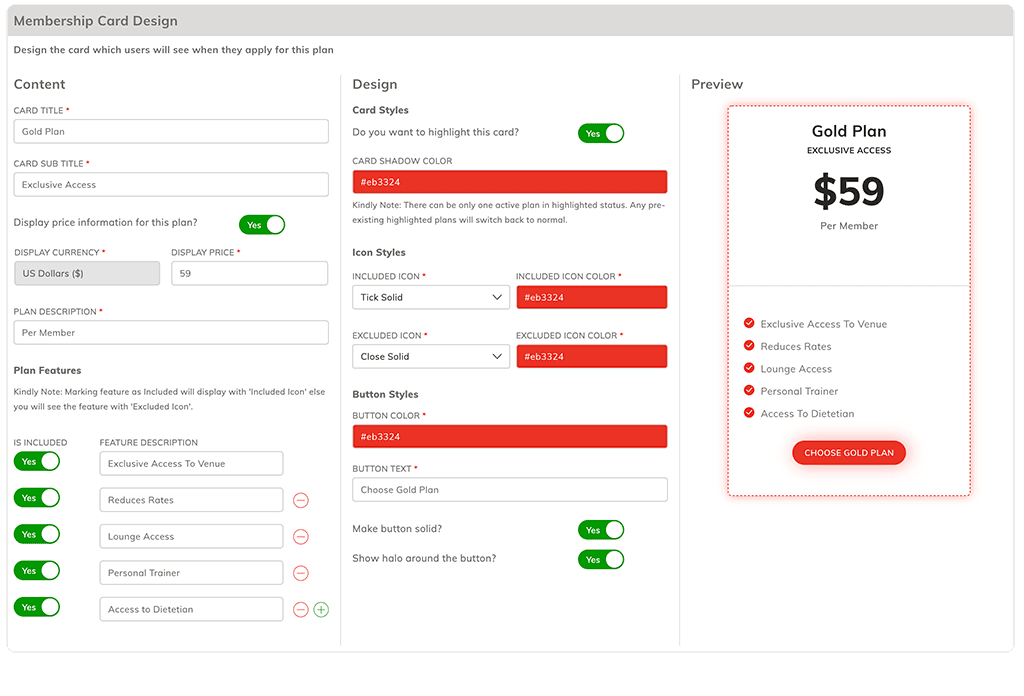
Task: Click the tick icon beside Exclusive Access To Venue
Action: (x=749, y=323)
